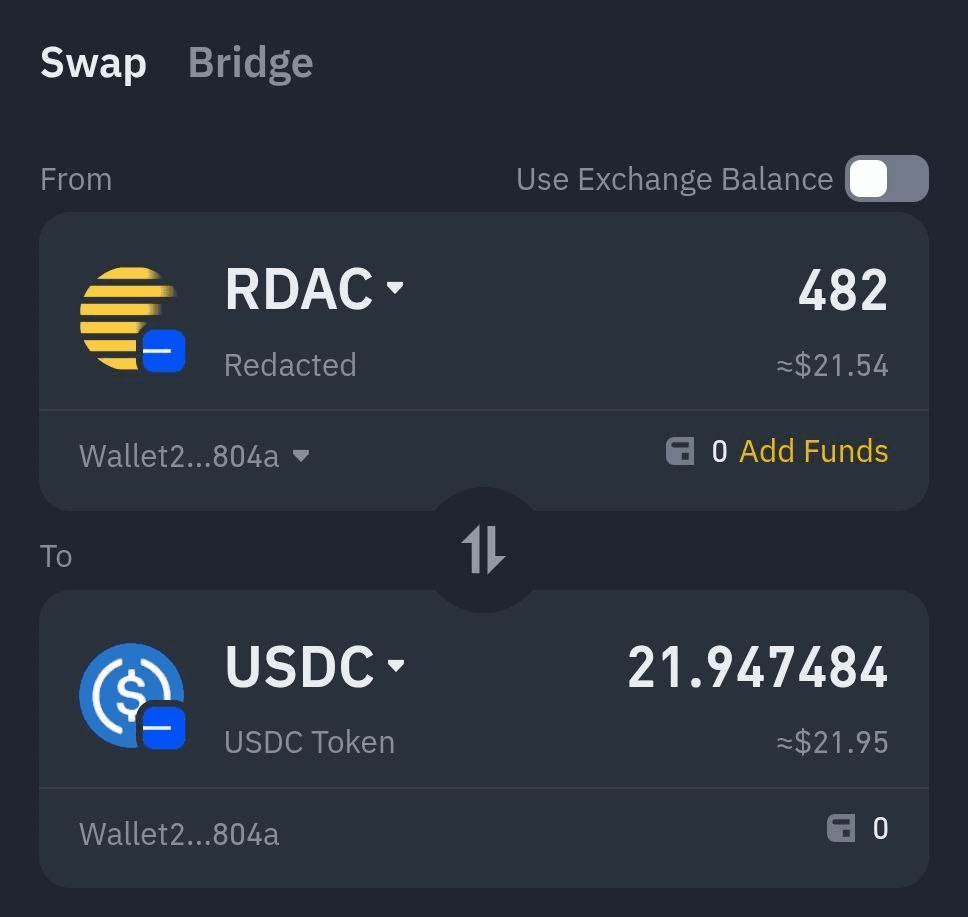Image resolution: width=968 pixels, height=917 pixels.
Task: Click the wallet balance icon in USDC card
Action: (x=841, y=828)
